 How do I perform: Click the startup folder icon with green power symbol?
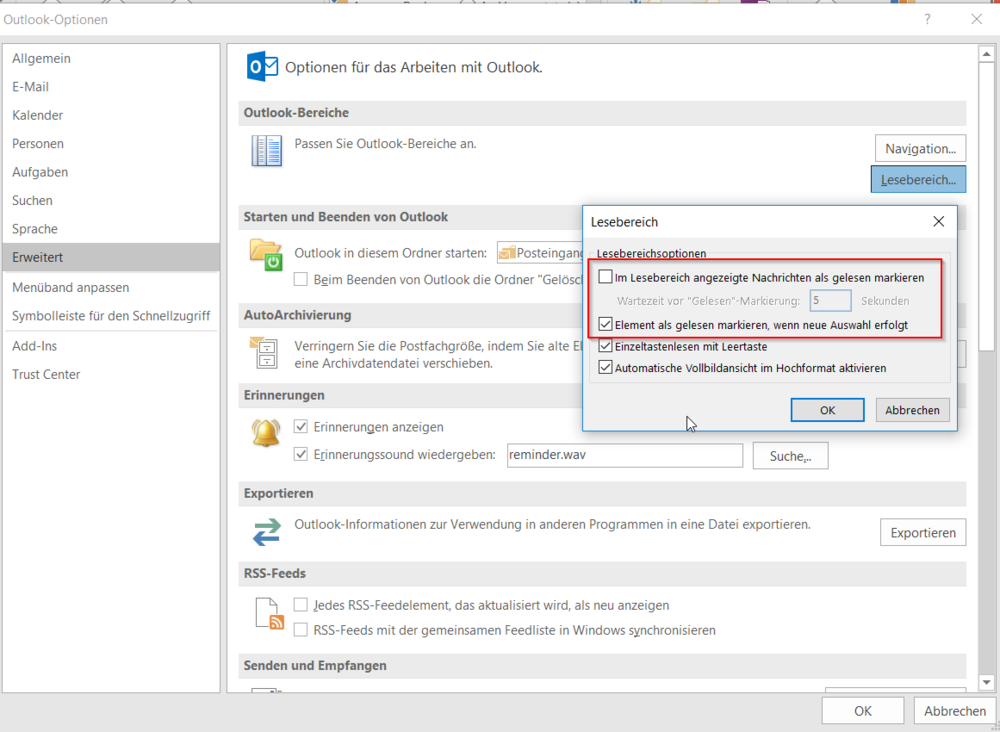point(266,254)
